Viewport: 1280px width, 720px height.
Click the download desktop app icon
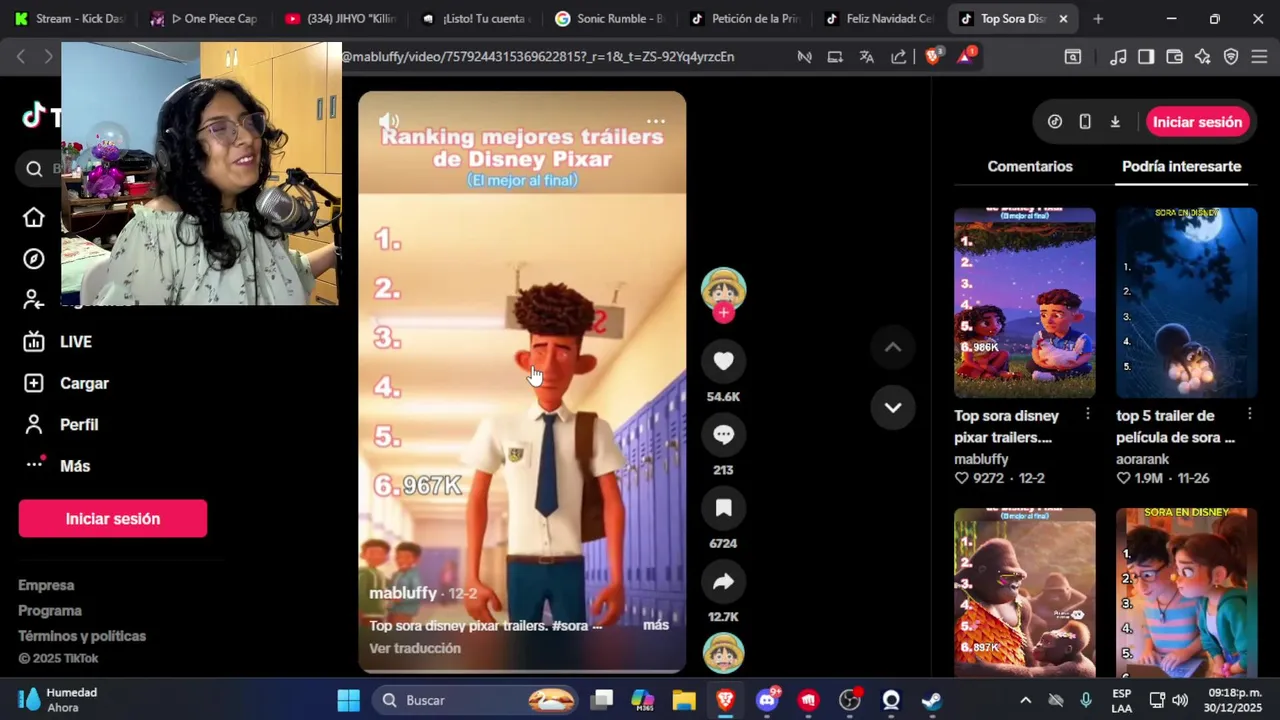coord(1115,122)
